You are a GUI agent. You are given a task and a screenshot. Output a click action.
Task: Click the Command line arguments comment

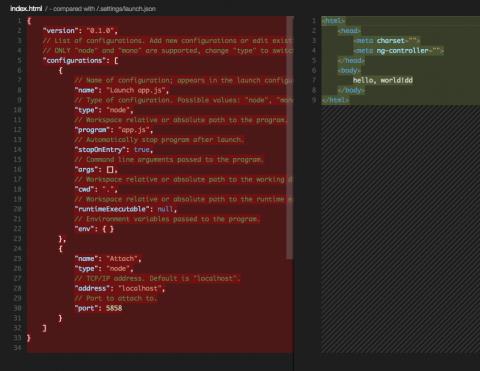tap(169, 160)
